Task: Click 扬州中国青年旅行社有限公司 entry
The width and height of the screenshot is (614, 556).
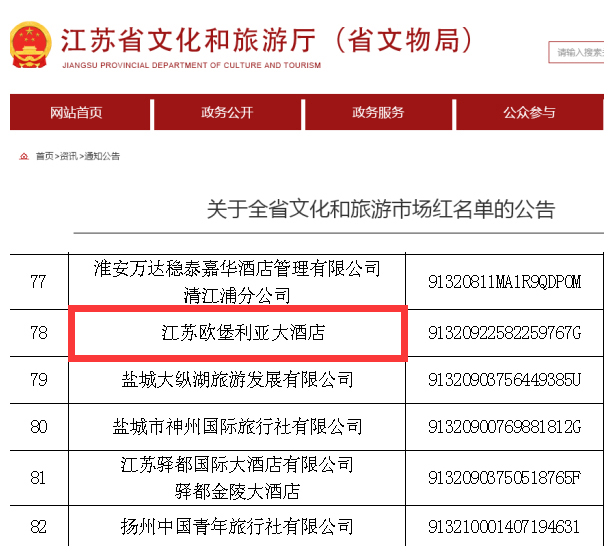Action: click(x=237, y=526)
